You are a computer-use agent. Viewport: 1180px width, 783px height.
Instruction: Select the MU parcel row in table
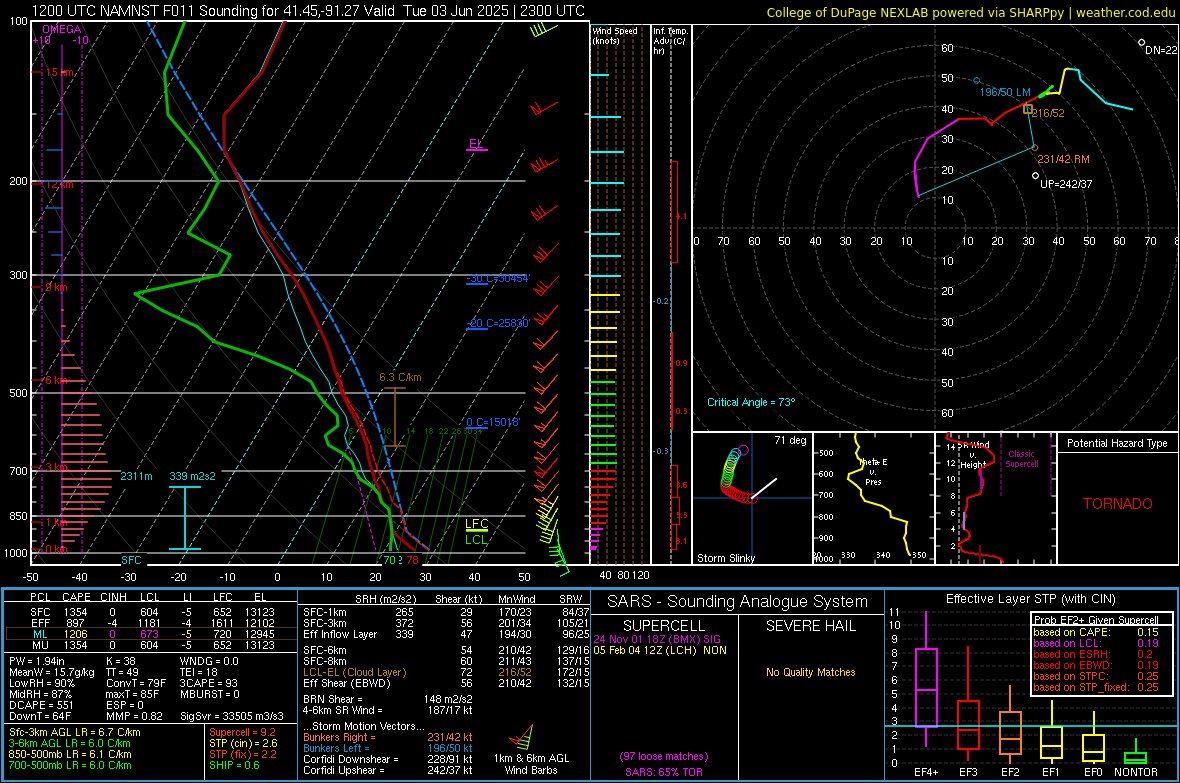click(x=151, y=645)
